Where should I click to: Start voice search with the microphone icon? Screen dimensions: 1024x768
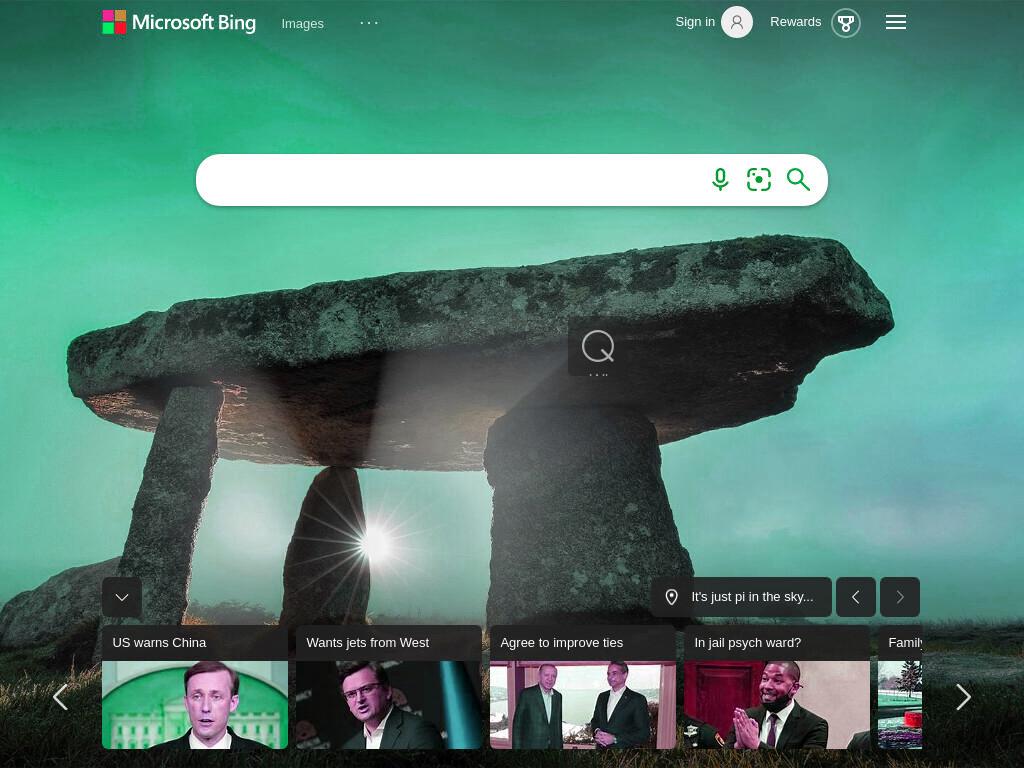pyautogui.click(x=720, y=180)
